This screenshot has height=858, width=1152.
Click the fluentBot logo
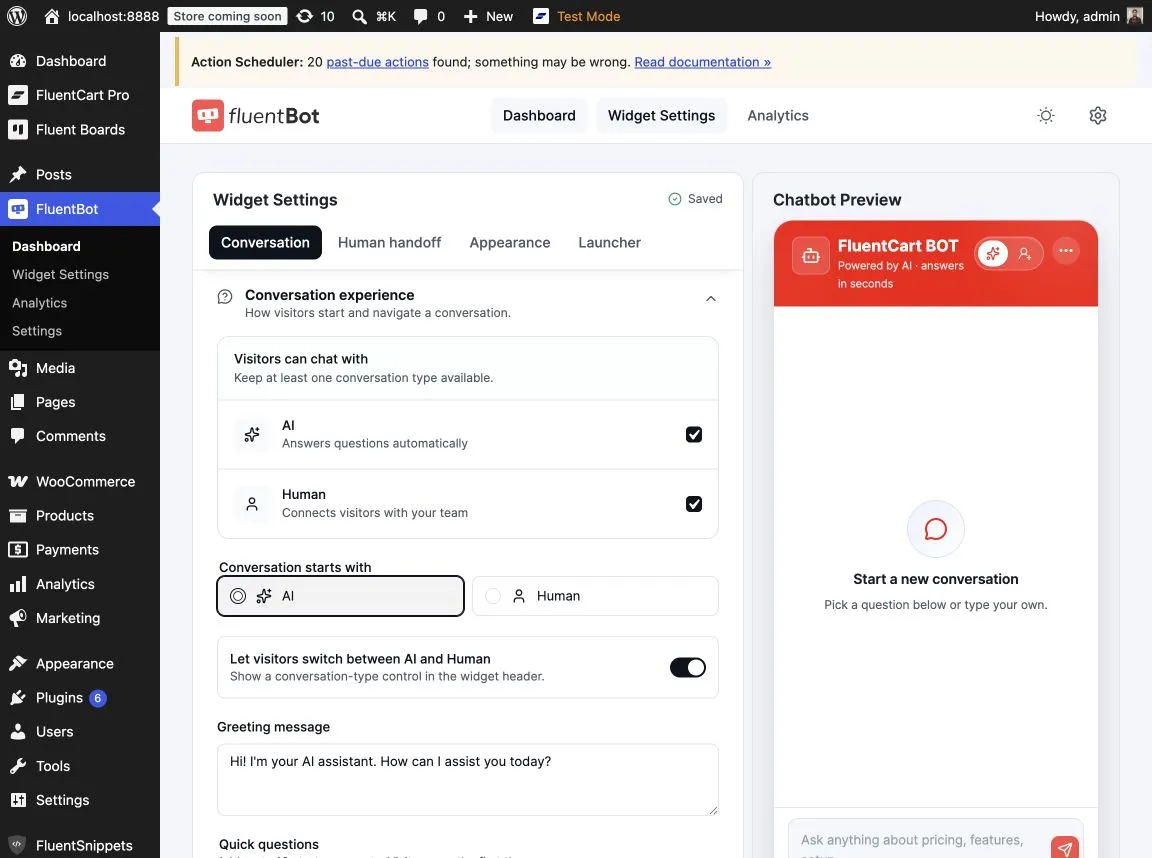256,115
